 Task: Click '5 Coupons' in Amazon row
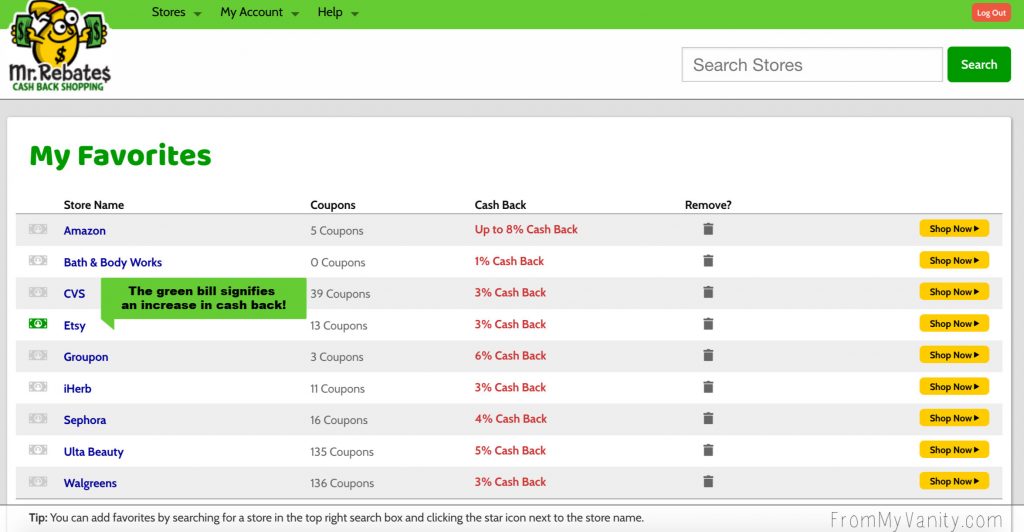click(336, 230)
